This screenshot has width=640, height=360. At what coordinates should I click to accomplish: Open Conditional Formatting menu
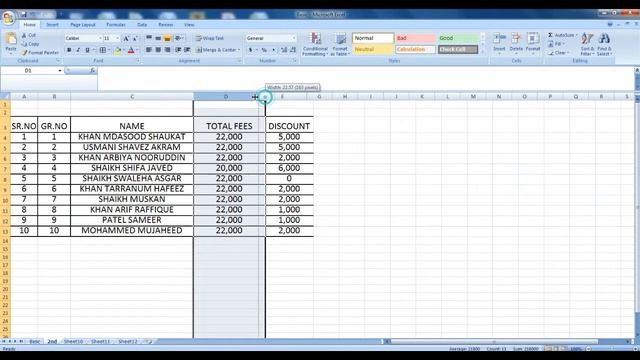click(315, 44)
